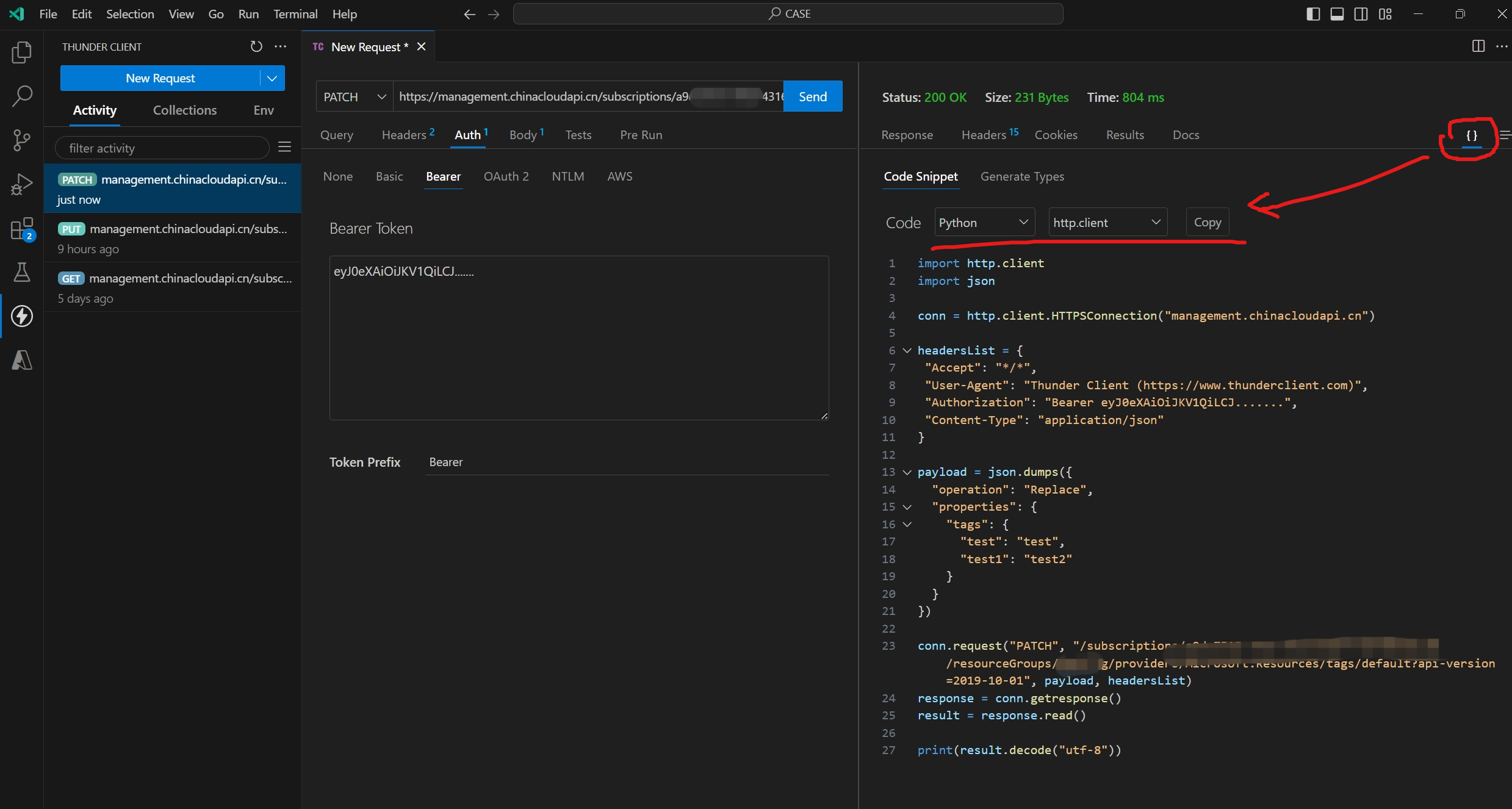Click the curly braces code snippet icon
Image resolution: width=1512 pixels, height=809 pixels.
[x=1471, y=135]
